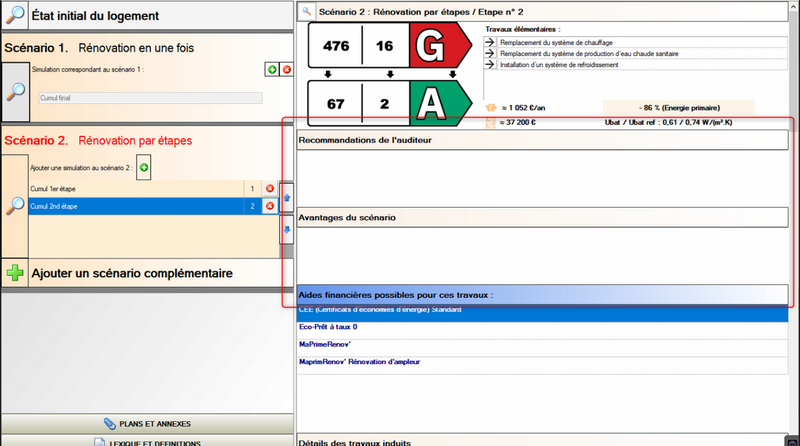Click green plus beside Ajouter une simulation au scénario 2
800x446 pixels.
(144, 167)
